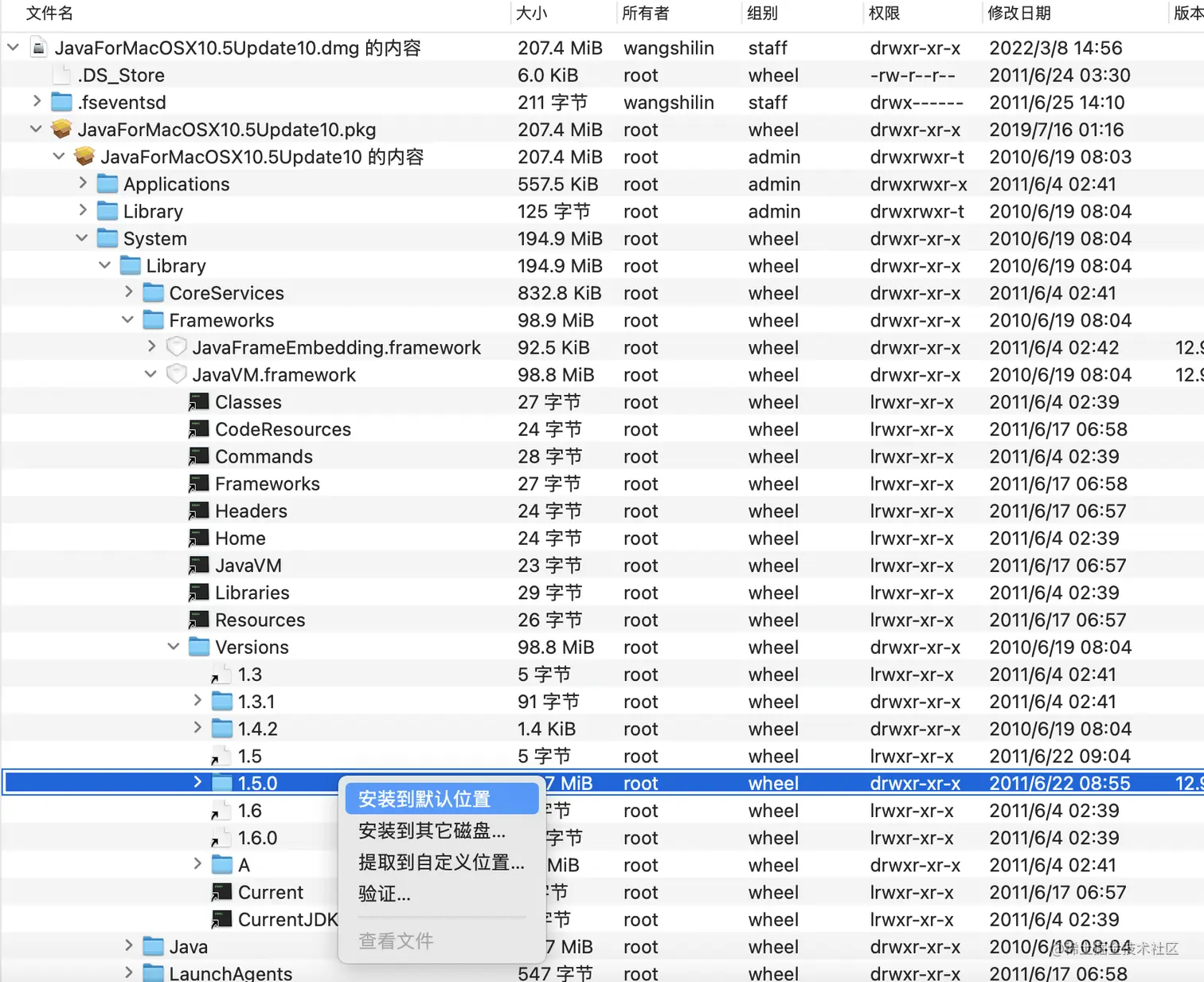
Task: Click the 557.5 KiB size cell
Action: click(557, 184)
